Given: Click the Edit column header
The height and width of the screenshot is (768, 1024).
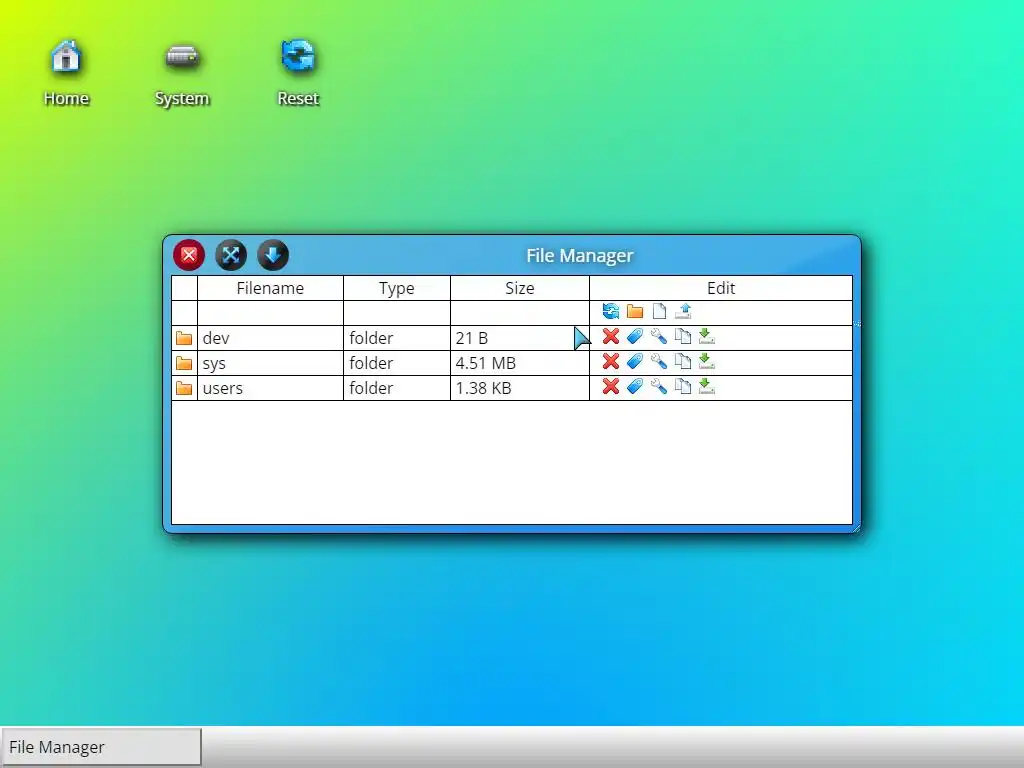Looking at the screenshot, I should coord(721,288).
